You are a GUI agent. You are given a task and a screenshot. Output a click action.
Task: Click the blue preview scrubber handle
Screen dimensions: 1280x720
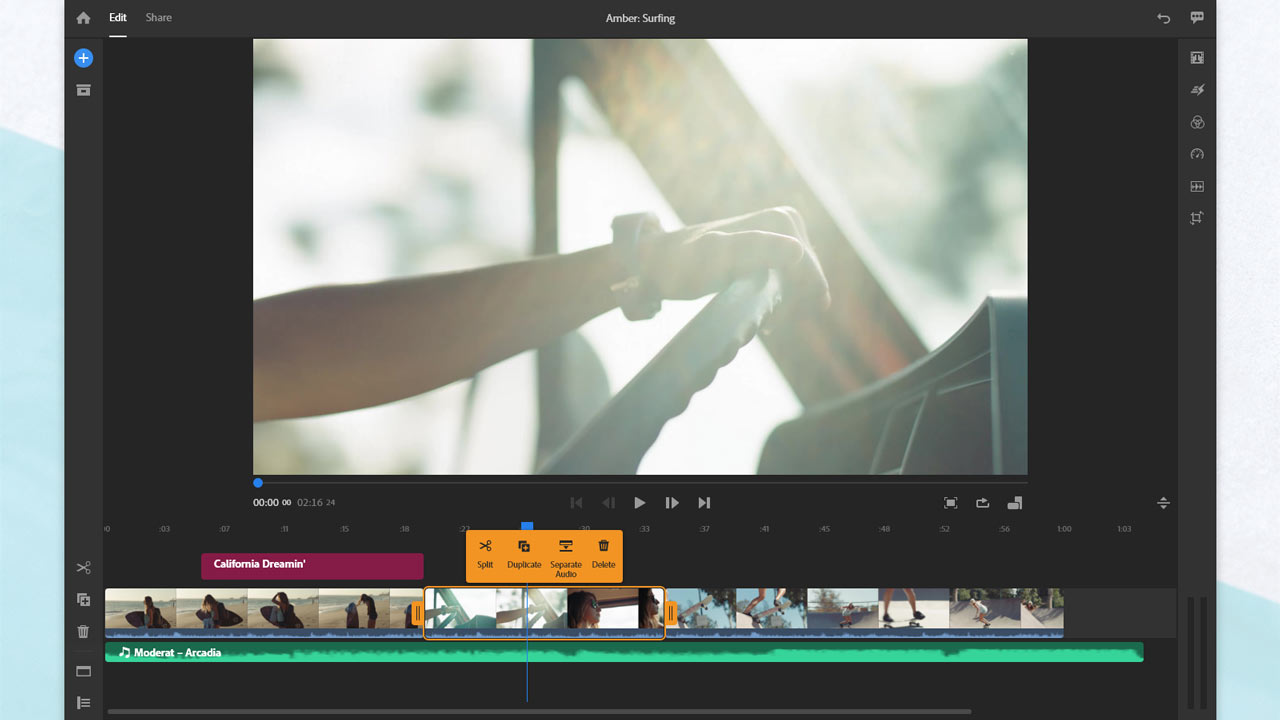coord(258,483)
